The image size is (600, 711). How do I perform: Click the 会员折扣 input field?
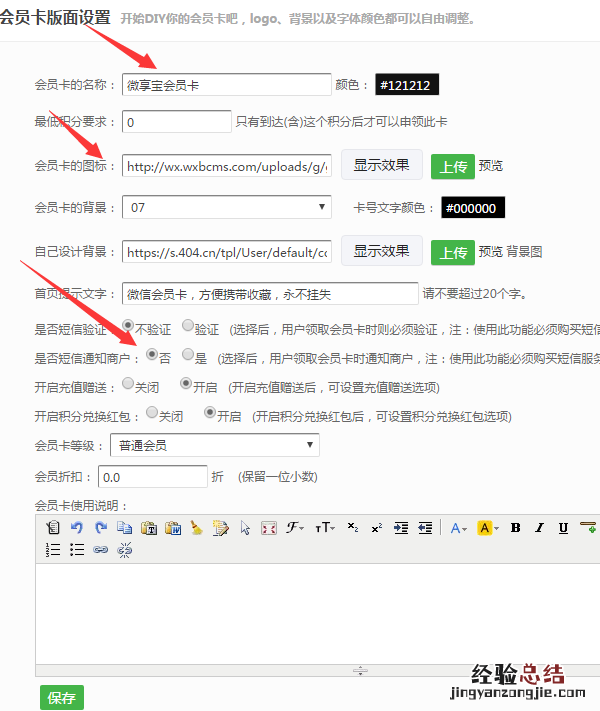153,477
